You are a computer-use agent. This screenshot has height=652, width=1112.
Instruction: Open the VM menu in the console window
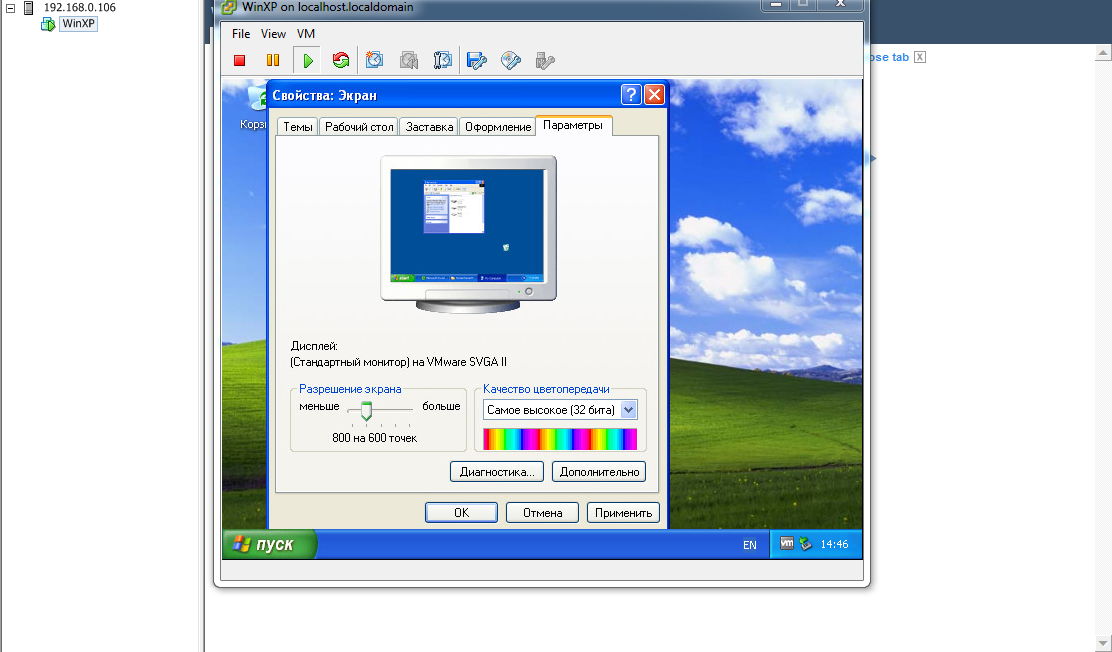coord(306,33)
